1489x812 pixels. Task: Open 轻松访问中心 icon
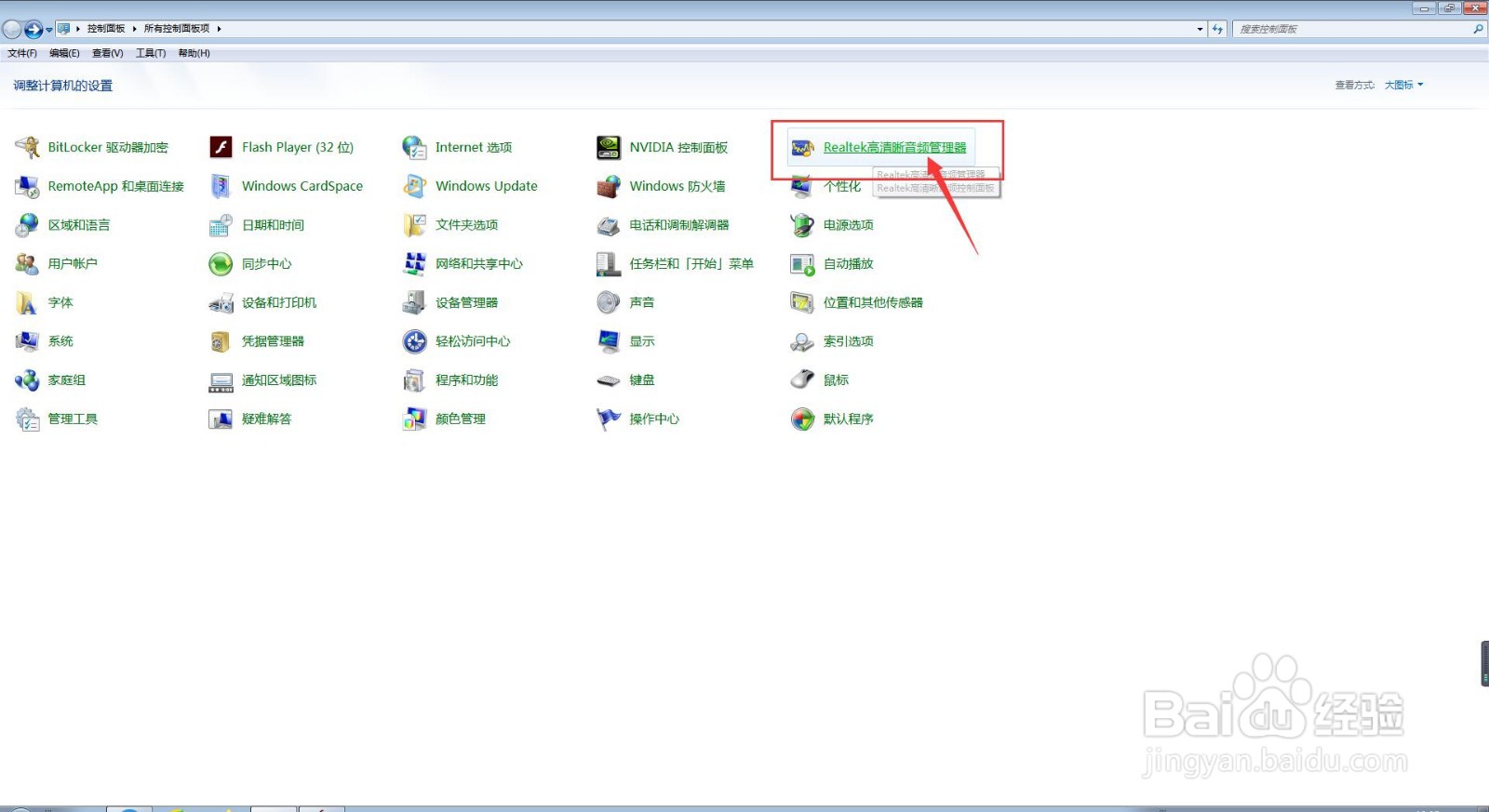(414, 341)
